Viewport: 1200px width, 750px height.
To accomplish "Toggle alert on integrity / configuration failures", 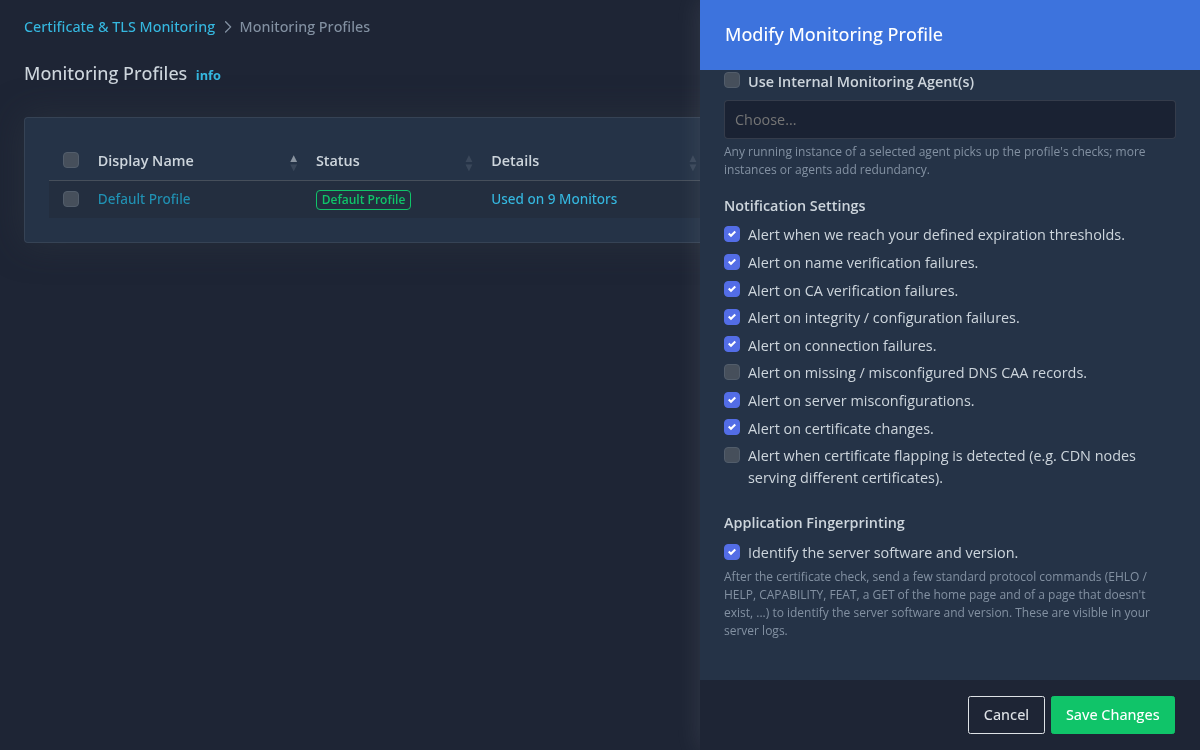I will point(732,317).
